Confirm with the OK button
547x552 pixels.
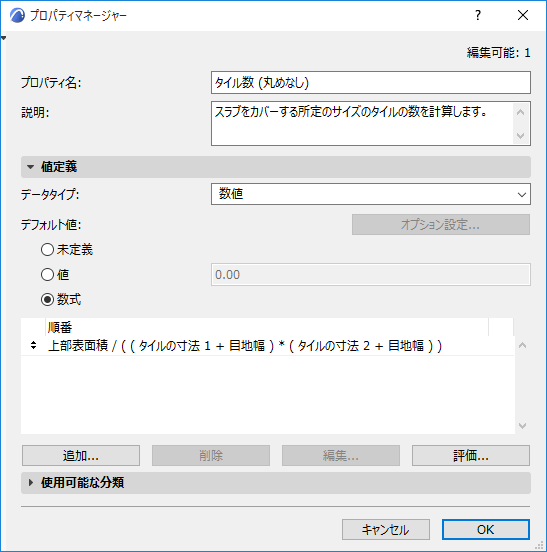pyautogui.click(x=486, y=529)
